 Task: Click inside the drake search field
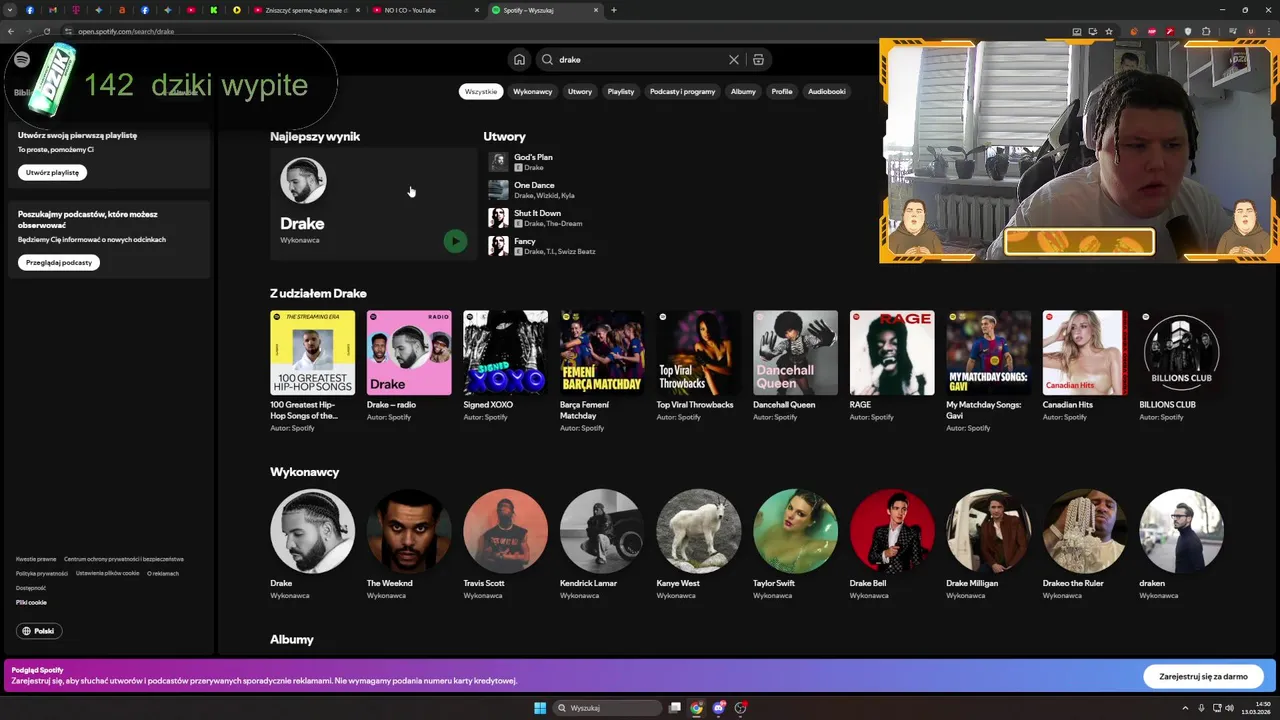point(640,60)
